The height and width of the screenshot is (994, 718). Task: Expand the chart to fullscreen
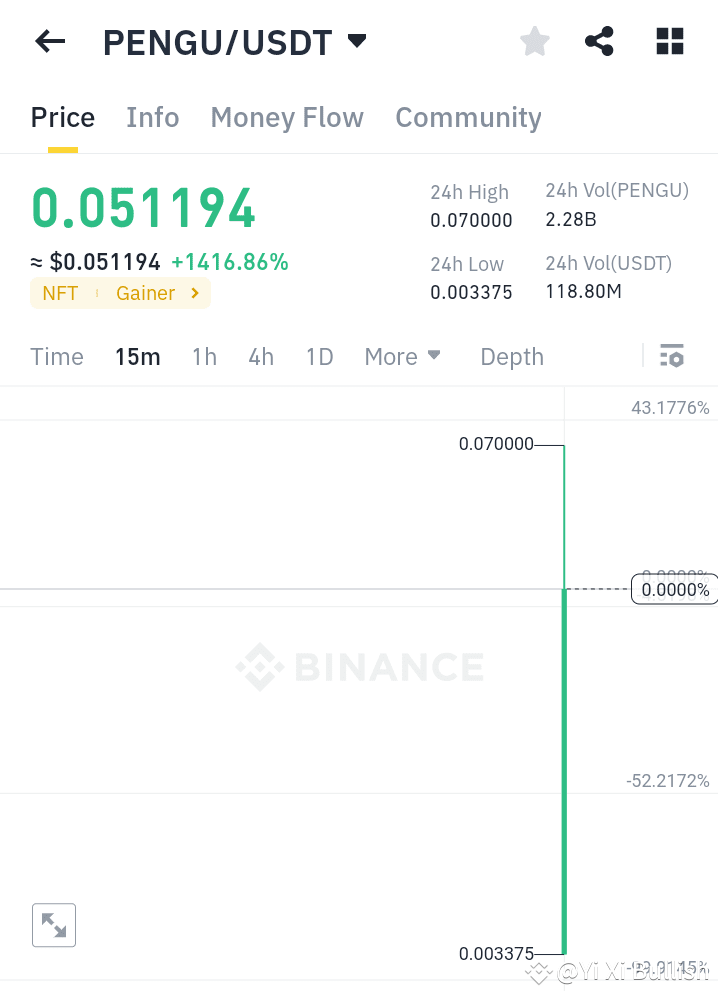click(x=54, y=925)
